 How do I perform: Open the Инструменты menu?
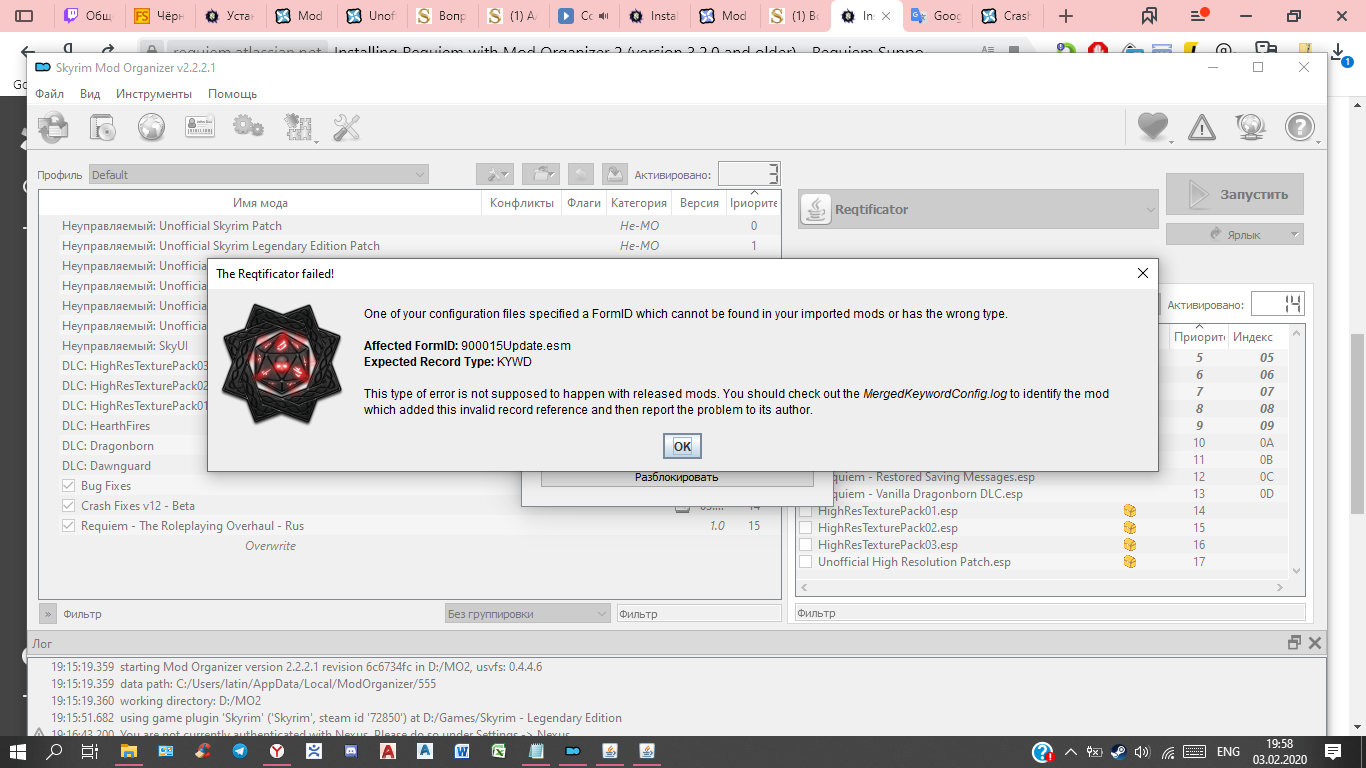[154, 94]
